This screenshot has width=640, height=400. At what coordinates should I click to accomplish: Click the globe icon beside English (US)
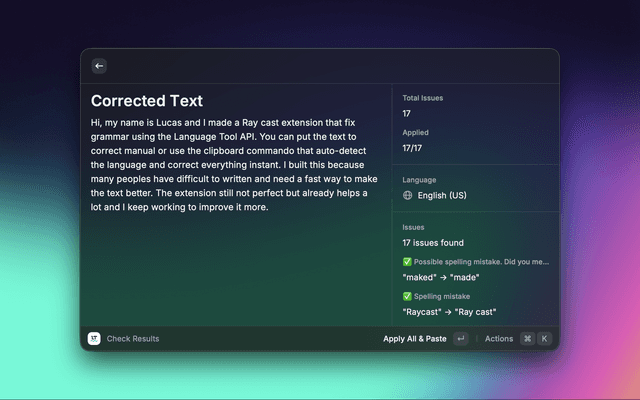point(408,195)
